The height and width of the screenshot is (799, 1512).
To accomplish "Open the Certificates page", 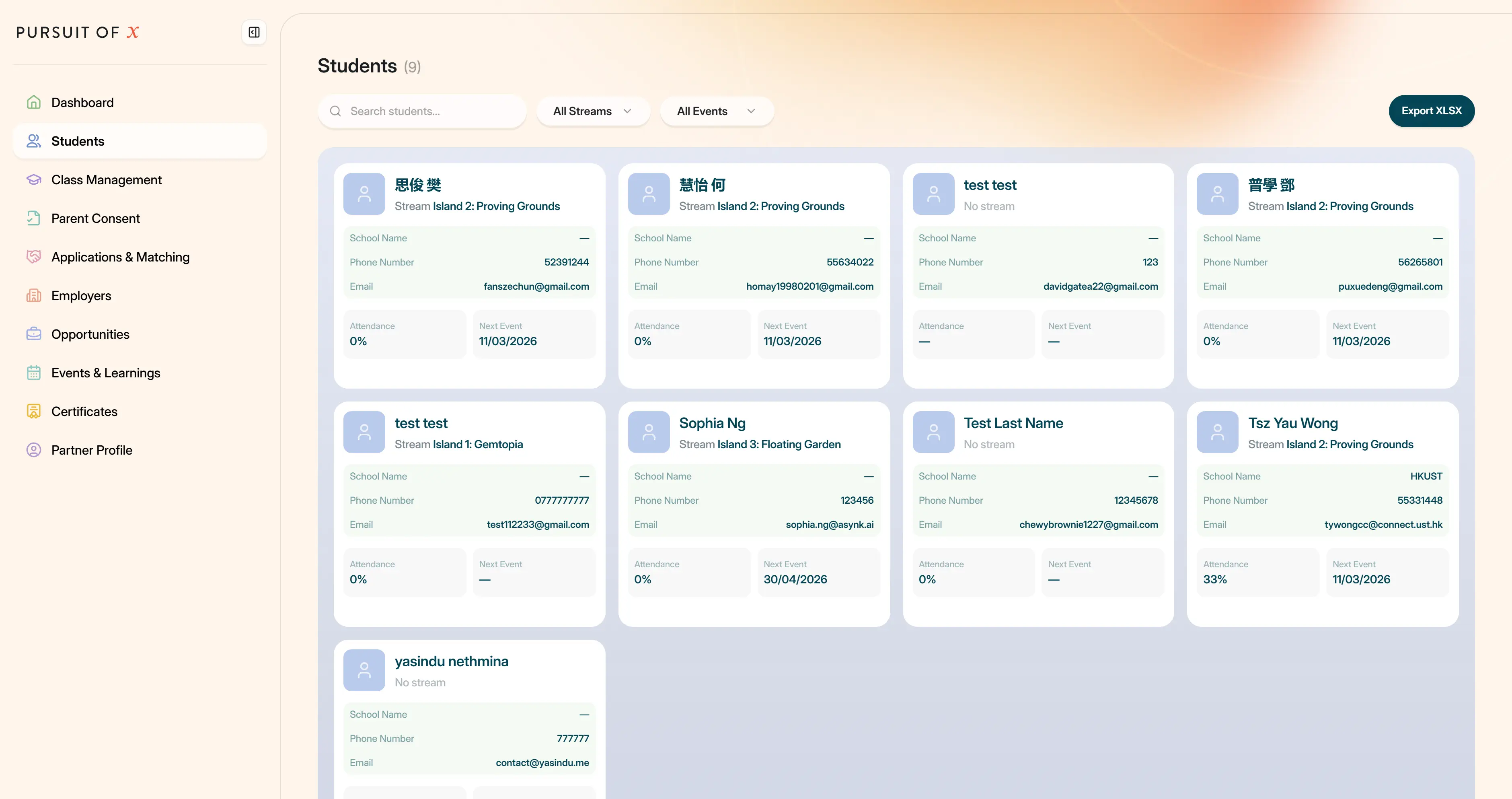I will click(140, 412).
